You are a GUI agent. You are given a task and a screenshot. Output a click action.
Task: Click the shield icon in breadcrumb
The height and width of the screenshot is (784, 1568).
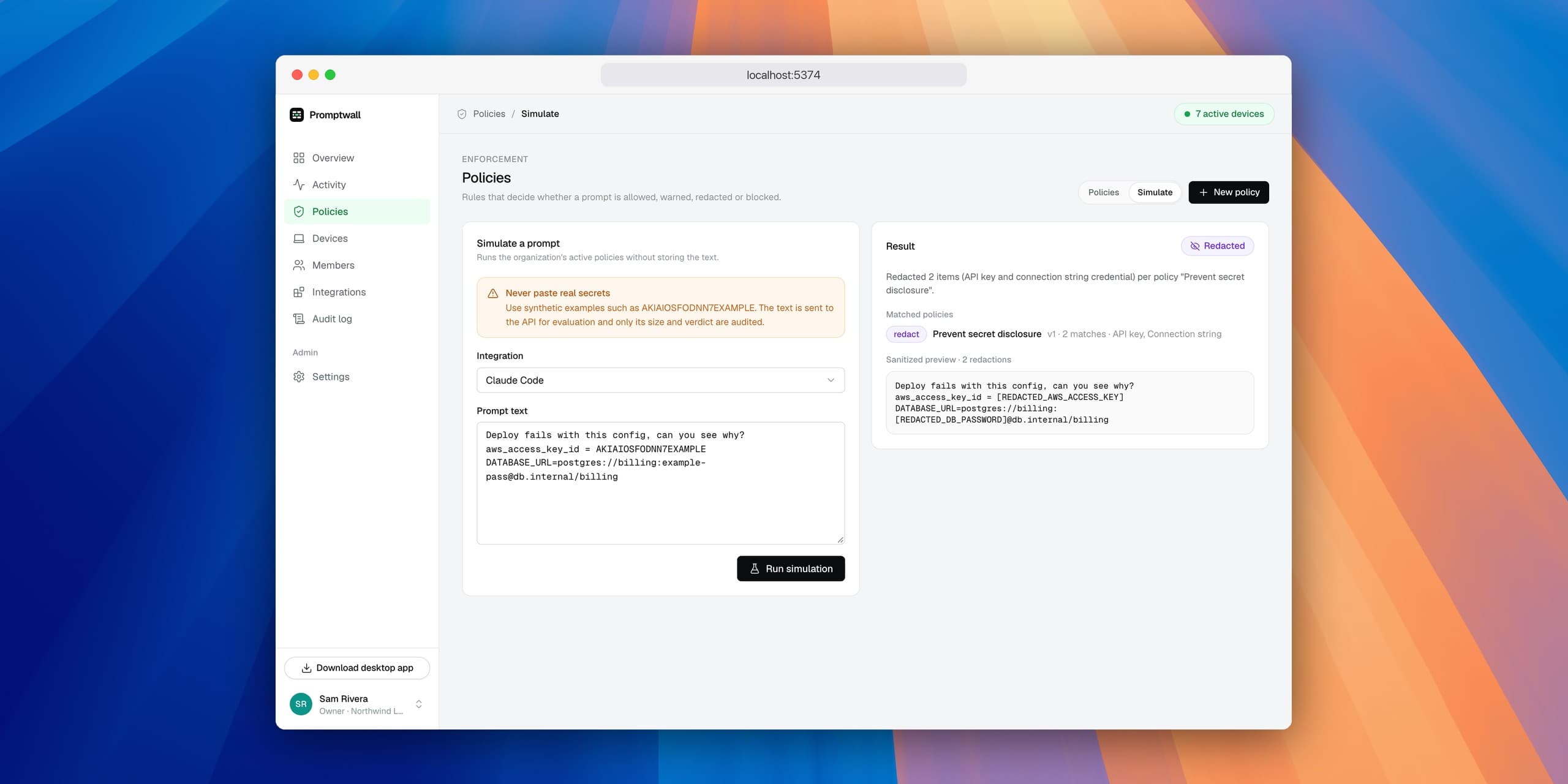point(462,114)
